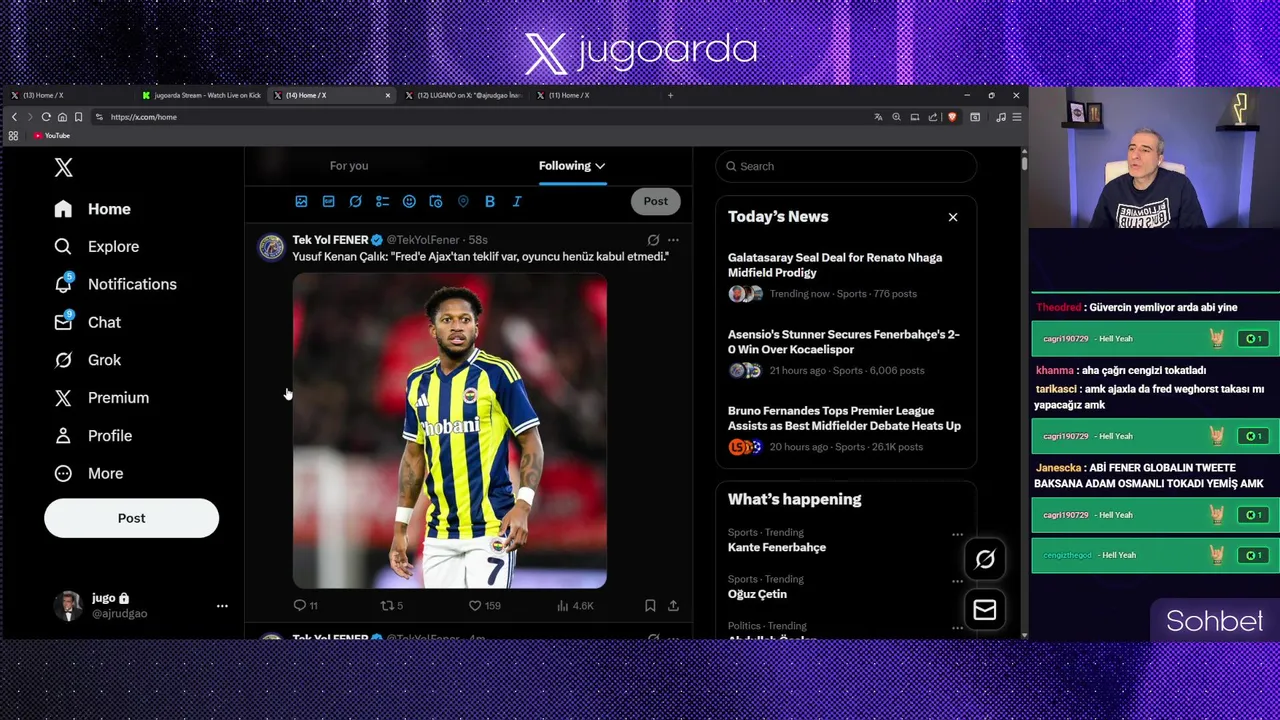Viewport: 1280px width, 720px height.
Task: Click the large white Post button in sidebar
Action: coord(131,518)
